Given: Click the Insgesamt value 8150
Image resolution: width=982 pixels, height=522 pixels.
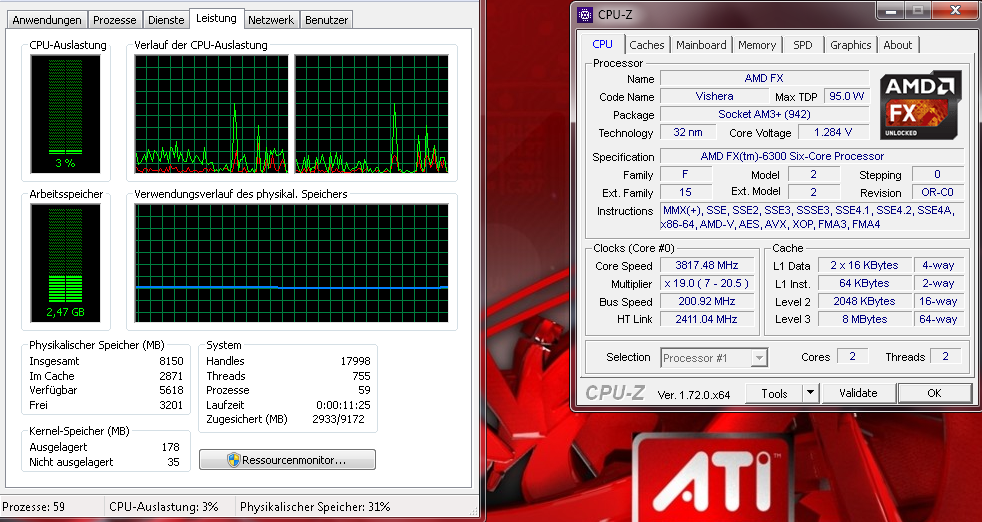Looking at the screenshot, I should 171,361.
